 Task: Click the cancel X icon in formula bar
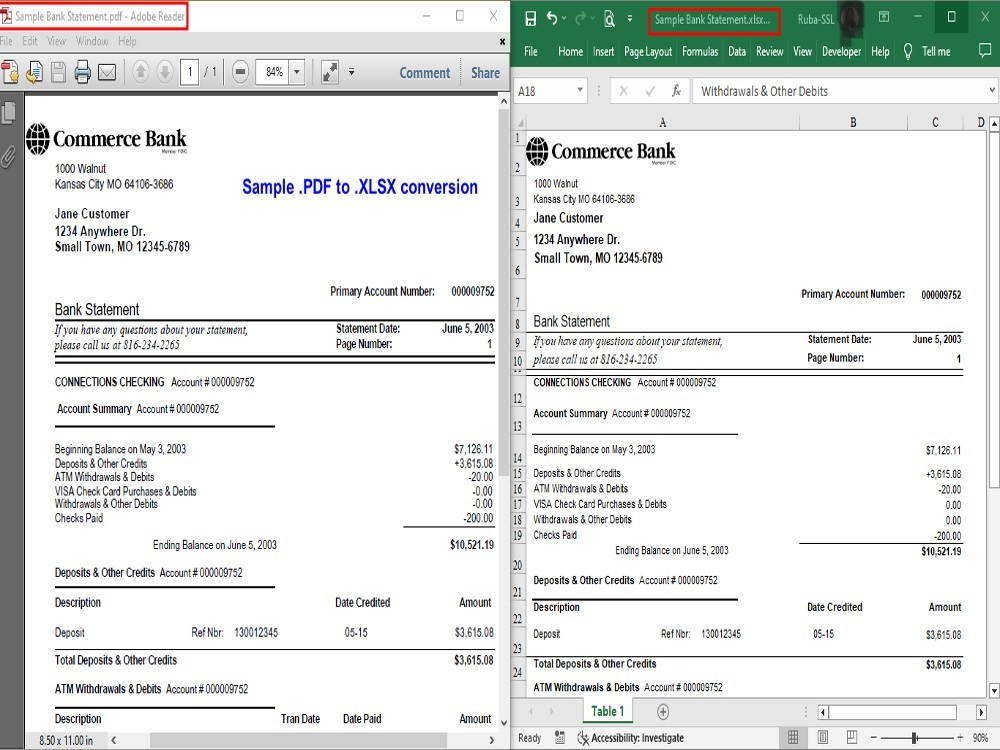[x=624, y=91]
